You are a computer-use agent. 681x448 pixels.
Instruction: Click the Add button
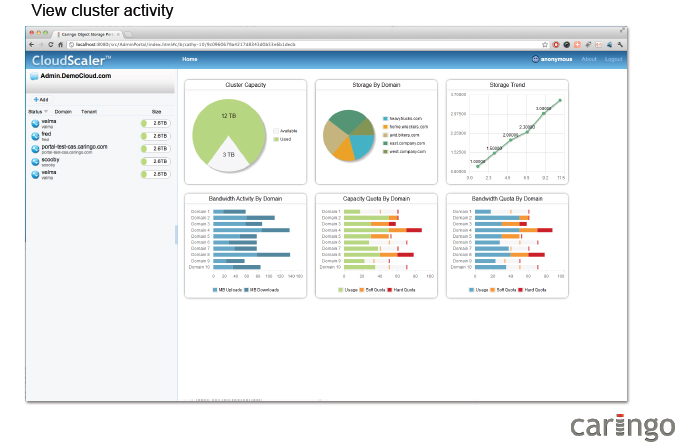pyautogui.click(x=41, y=100)
